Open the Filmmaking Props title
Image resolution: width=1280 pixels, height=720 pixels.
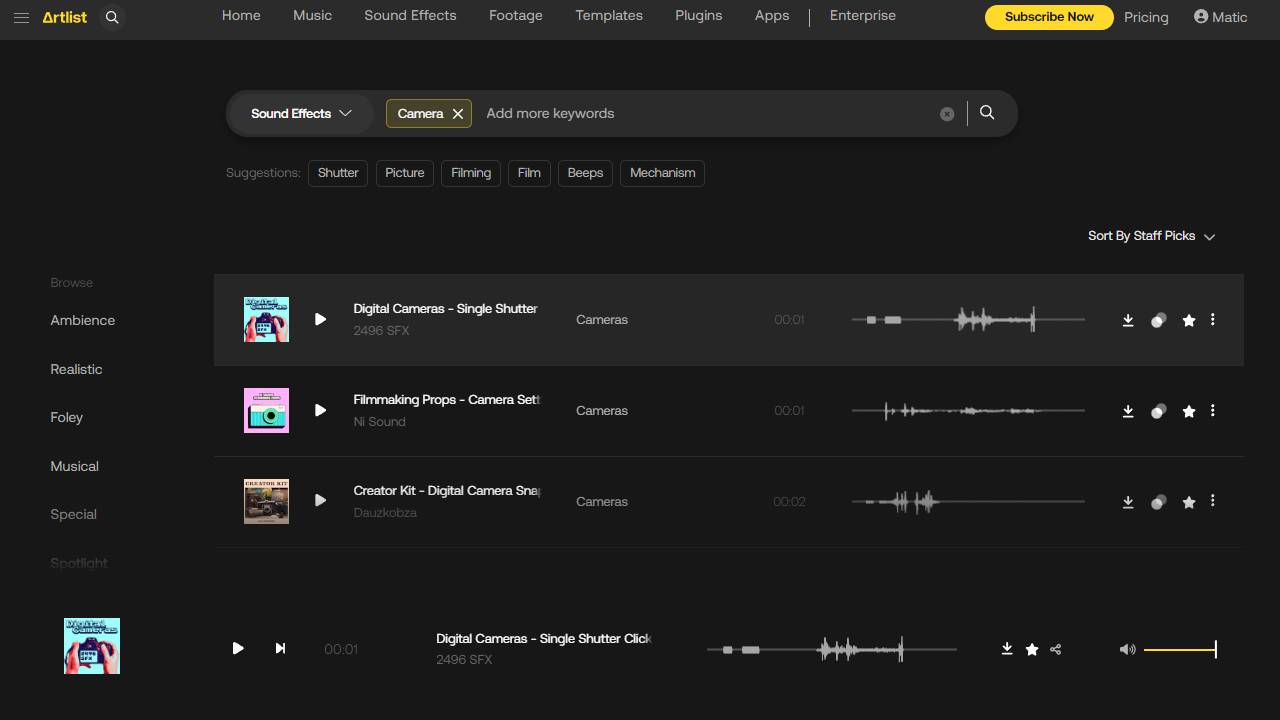(x=446, y=400)
